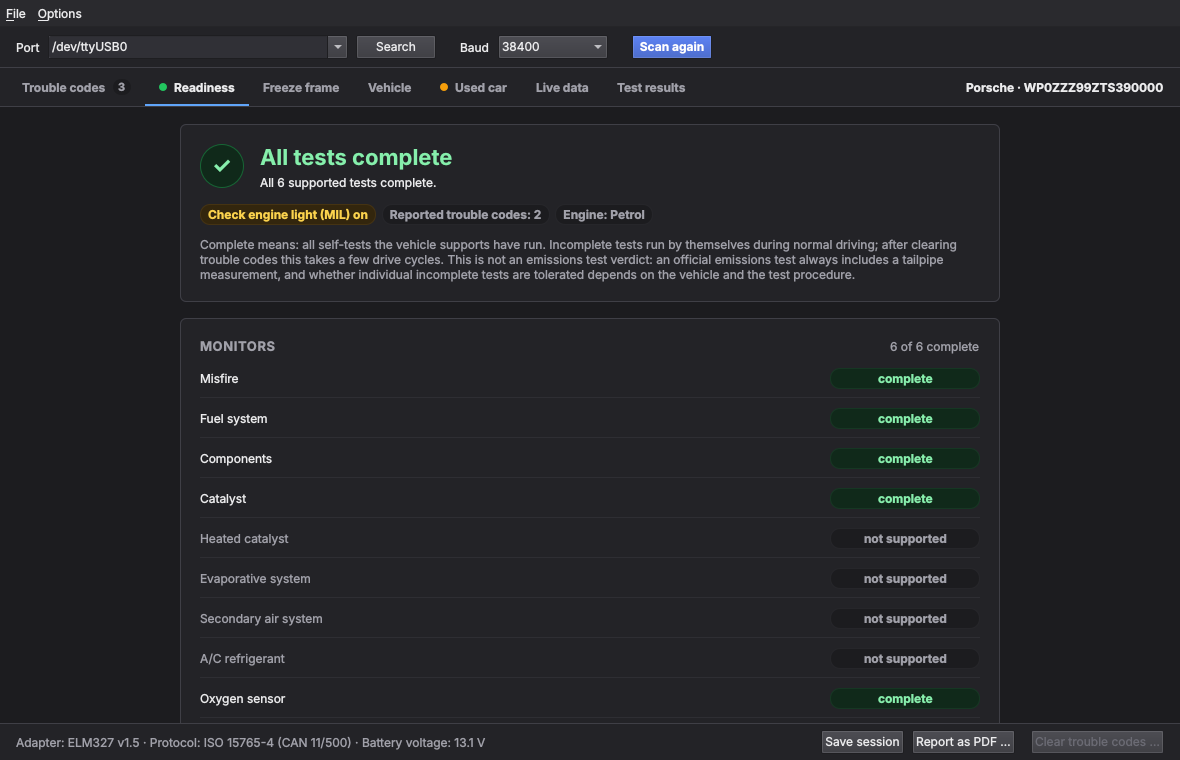1180x760 pixels.
Task: Click the trouble codes count badge 3
Action: [121, 87]
